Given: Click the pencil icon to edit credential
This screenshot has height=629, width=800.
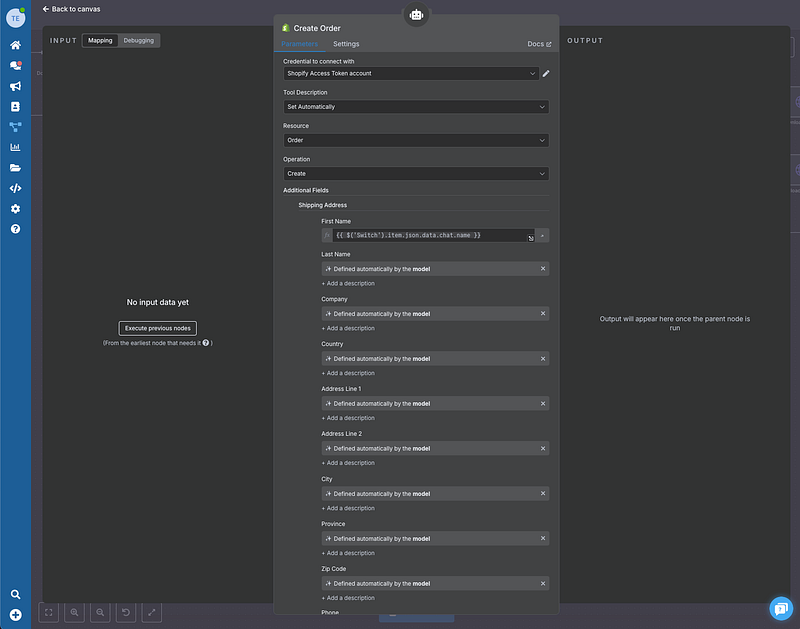Looking at the screenshot, I should (546, 73).
